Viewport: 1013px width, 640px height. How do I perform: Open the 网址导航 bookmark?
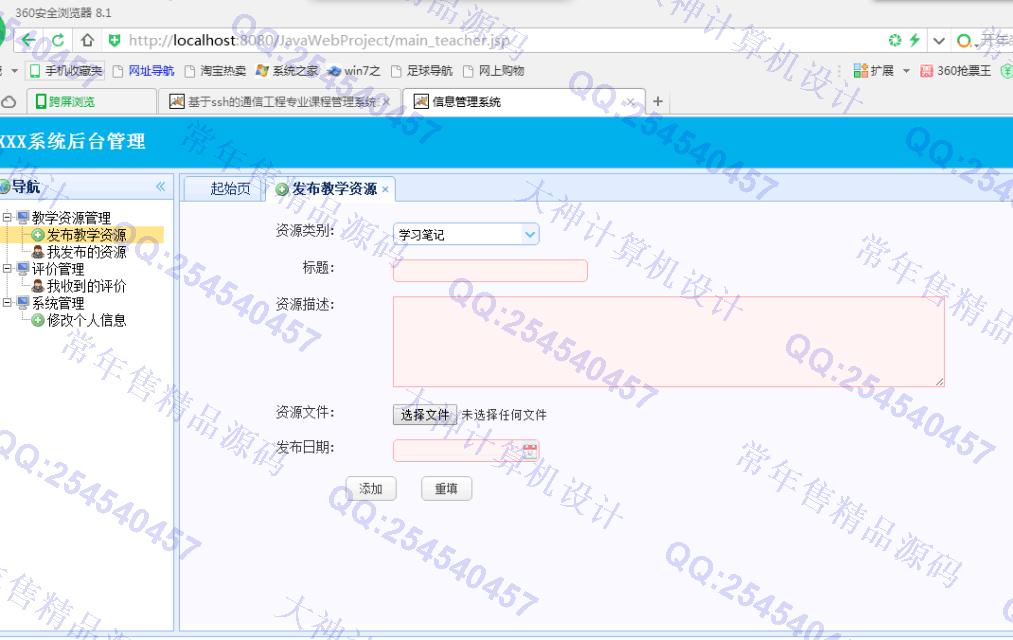[143, 70]
